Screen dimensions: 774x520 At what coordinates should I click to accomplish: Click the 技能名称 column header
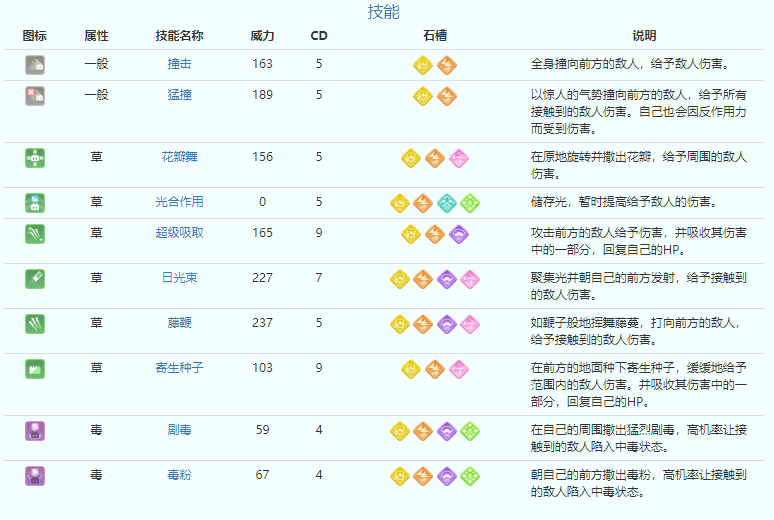coord(179,36)
